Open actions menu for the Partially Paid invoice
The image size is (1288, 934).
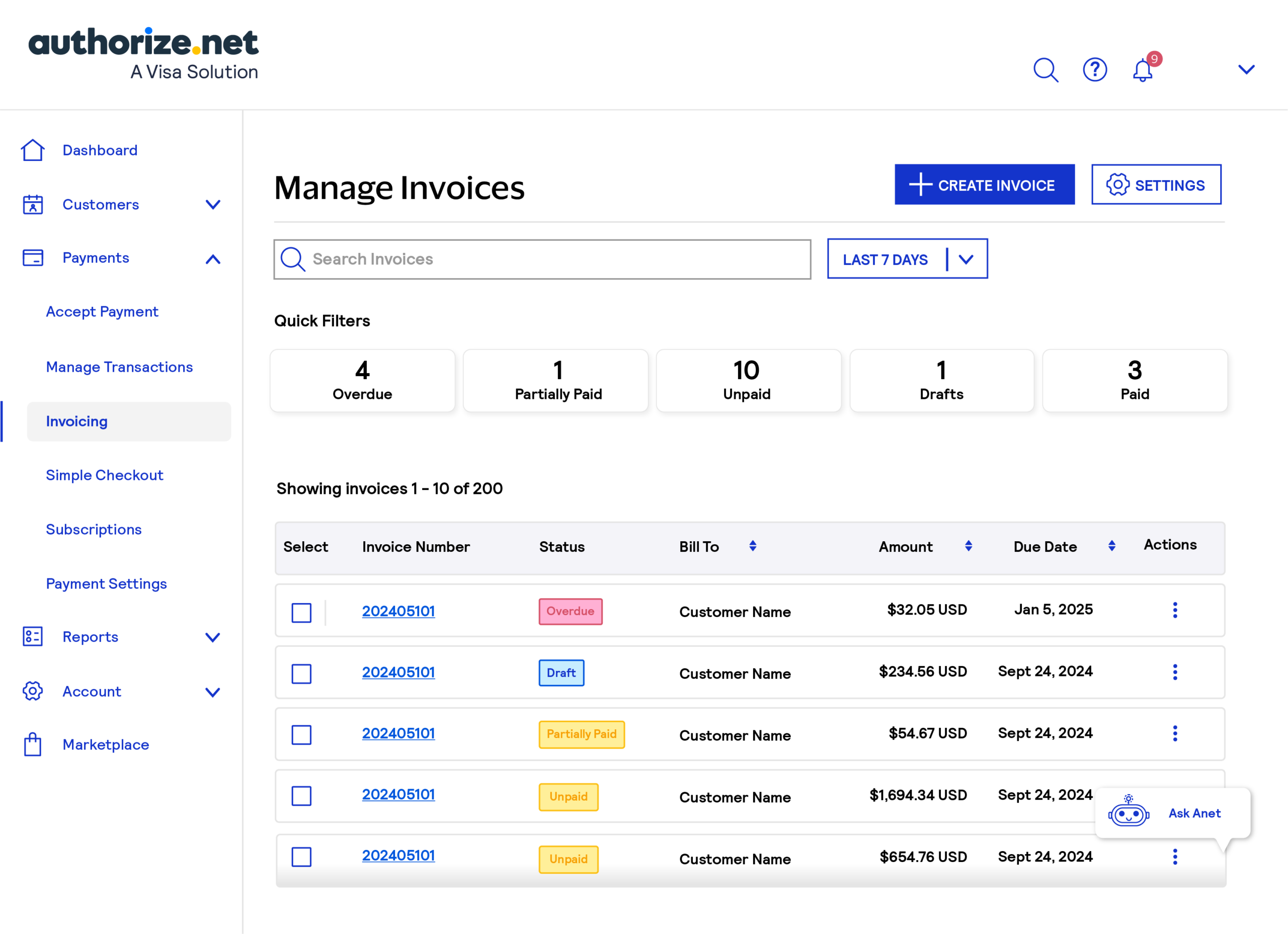tap(1175, 734)
